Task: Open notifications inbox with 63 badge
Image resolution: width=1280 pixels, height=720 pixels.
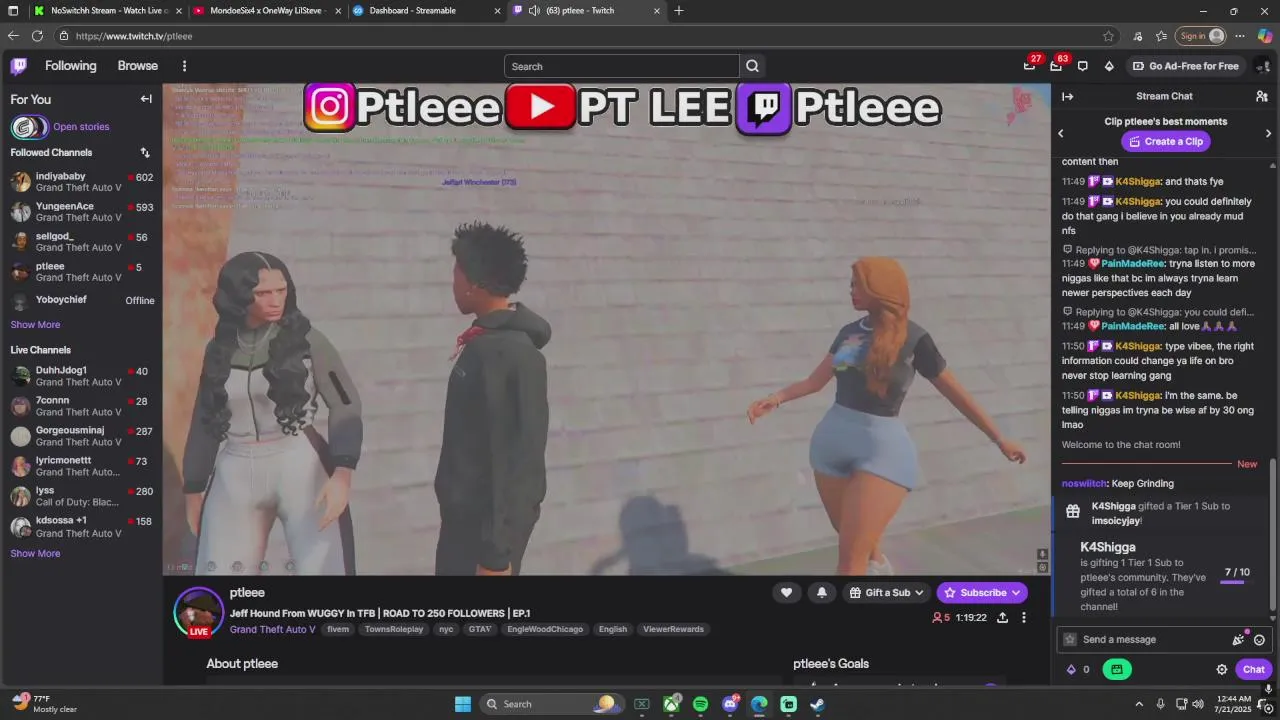Action: coord(1056,66)
